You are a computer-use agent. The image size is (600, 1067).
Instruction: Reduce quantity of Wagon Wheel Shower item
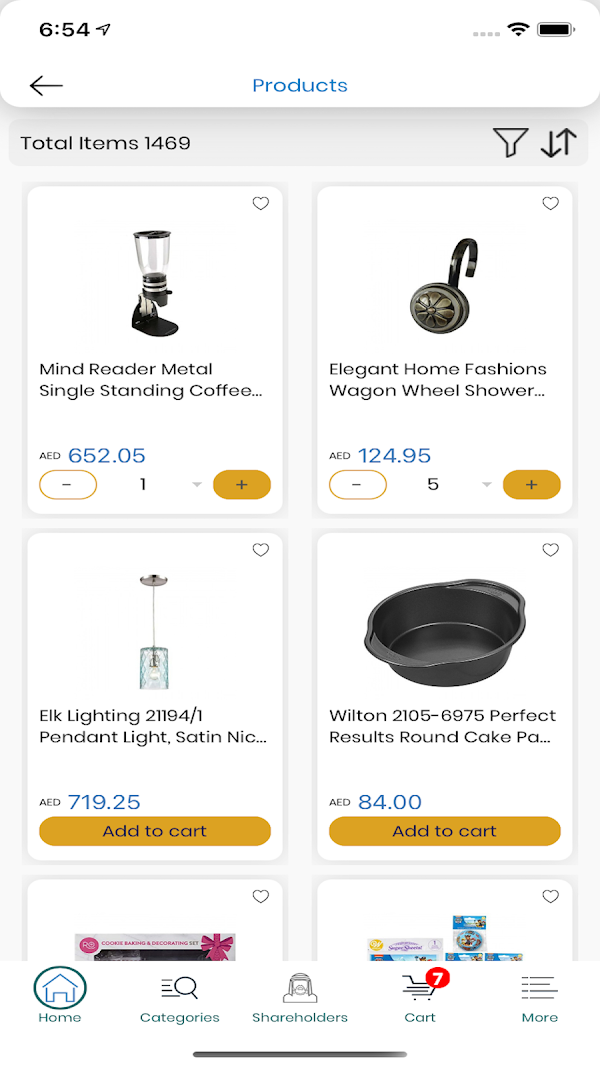(358, 485)
